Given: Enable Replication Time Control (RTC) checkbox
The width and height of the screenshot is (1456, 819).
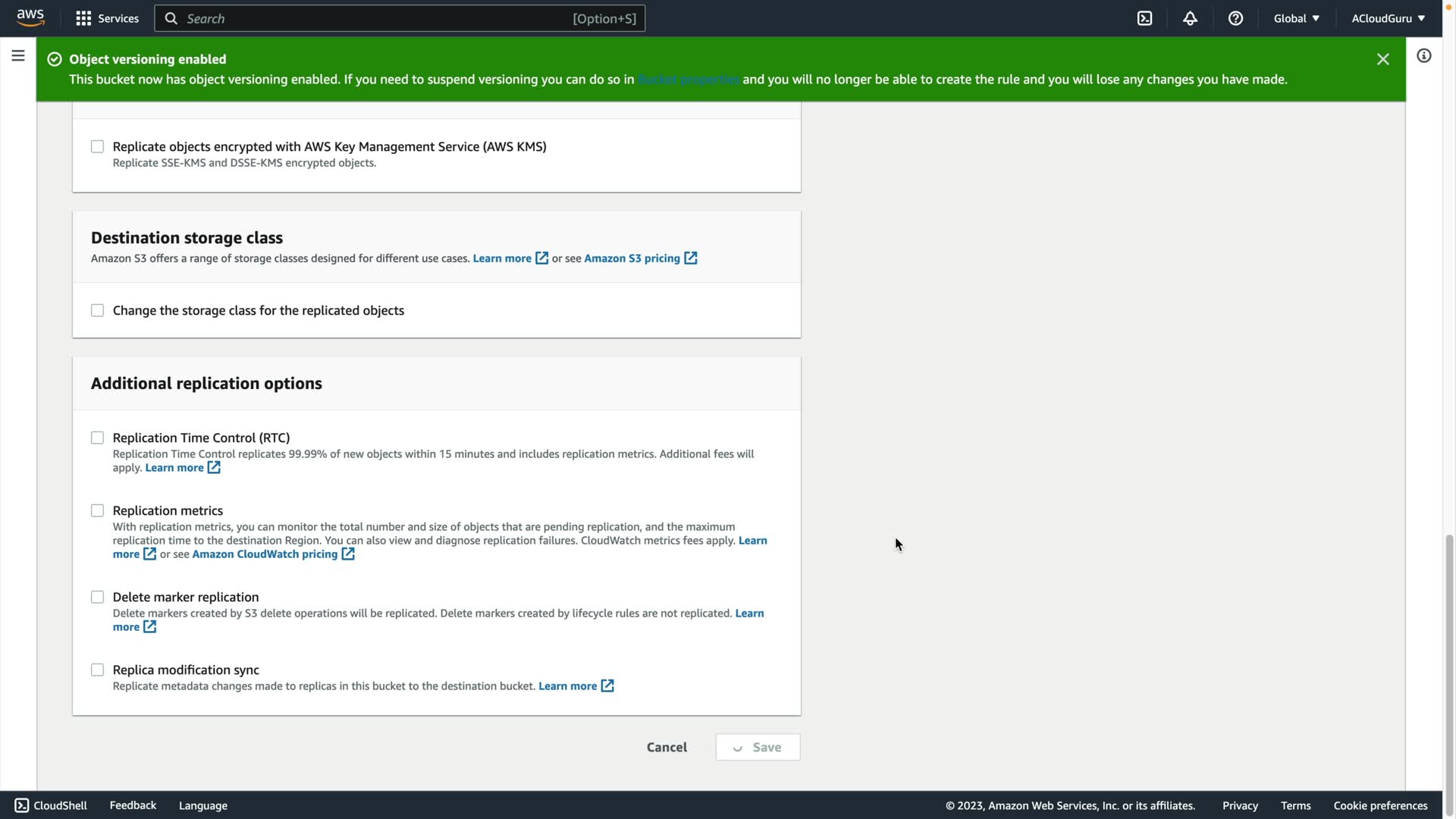Looking at the screenshot, I should coord(97,438).
